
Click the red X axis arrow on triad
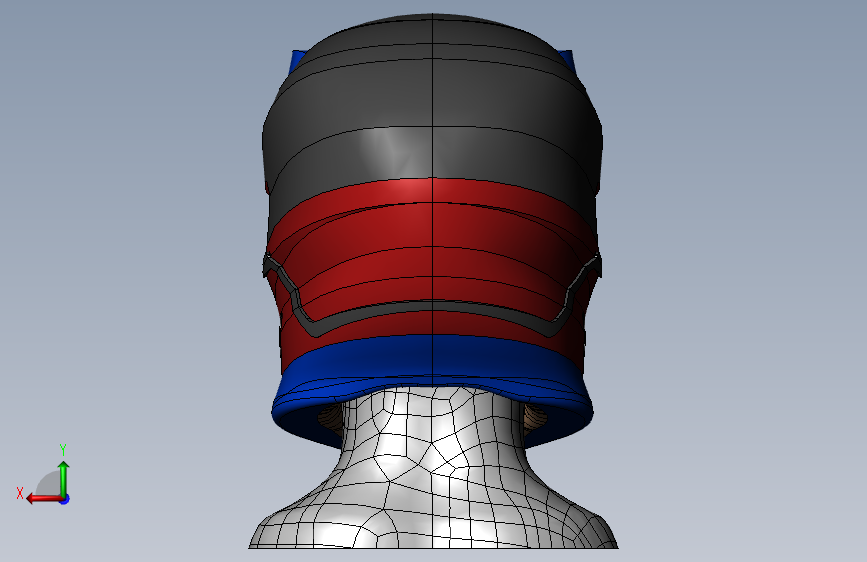pos(43,499)
